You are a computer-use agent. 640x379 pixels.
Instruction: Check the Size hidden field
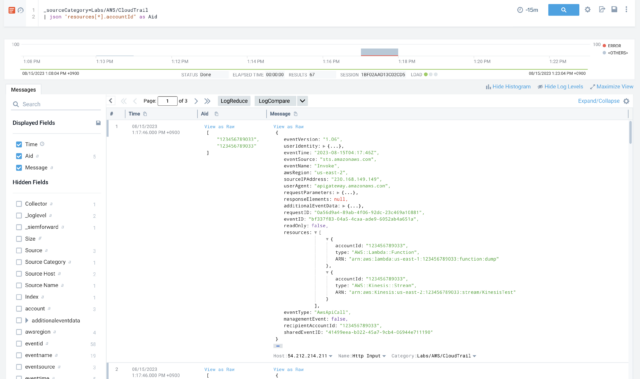pos(19,239)
